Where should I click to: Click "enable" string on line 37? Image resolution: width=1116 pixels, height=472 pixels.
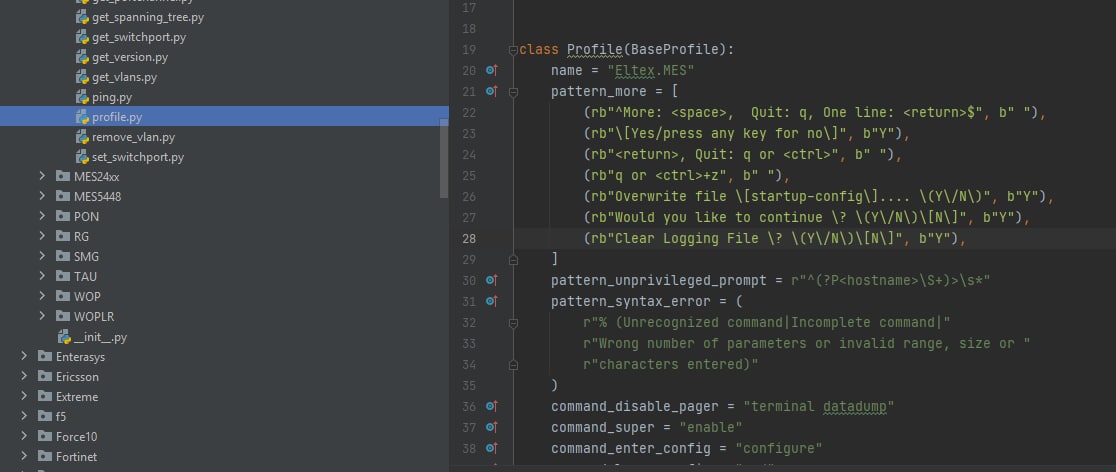pyautogui.click(x=711, y=428)
